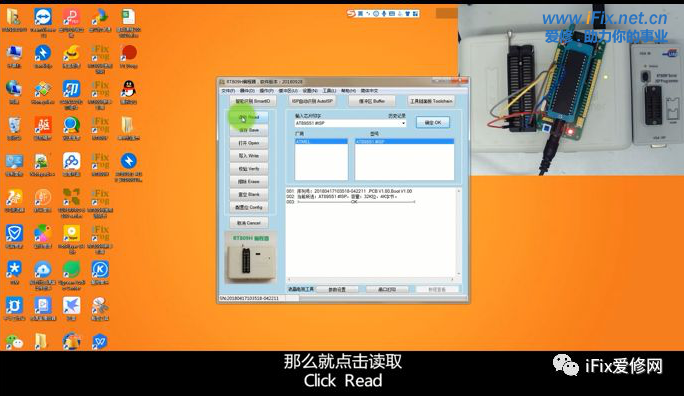Click SN status bar text

(x=249, y=298)
